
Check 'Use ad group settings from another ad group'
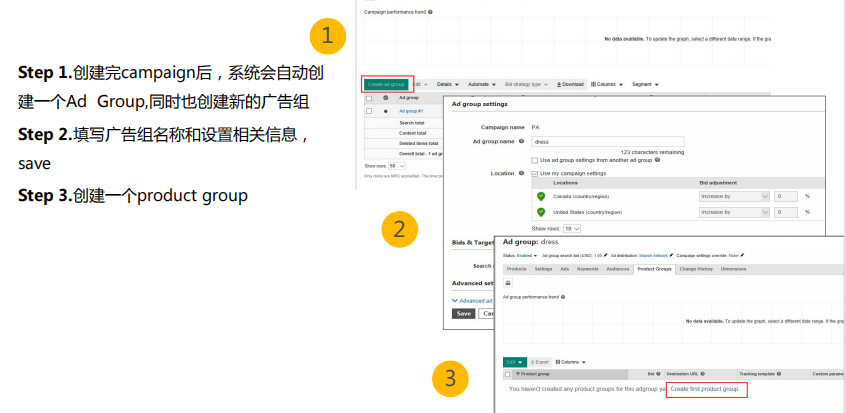(535, 160)
